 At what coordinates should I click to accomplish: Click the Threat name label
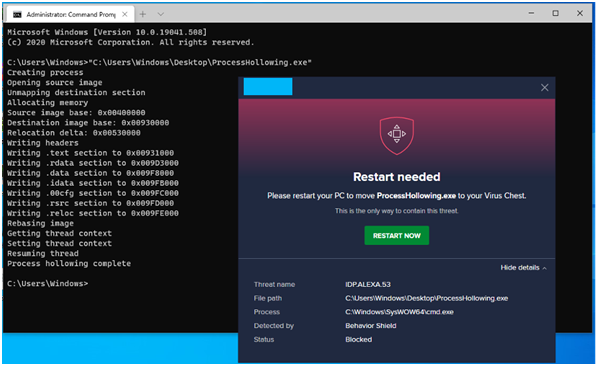pos(274,284)
